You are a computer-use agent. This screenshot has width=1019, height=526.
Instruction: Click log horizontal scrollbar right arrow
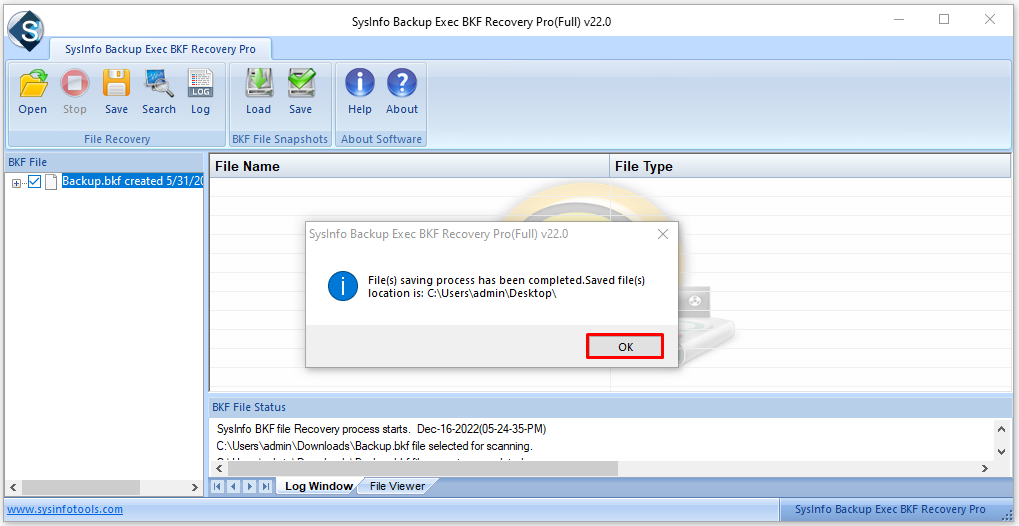click(985, 468)
